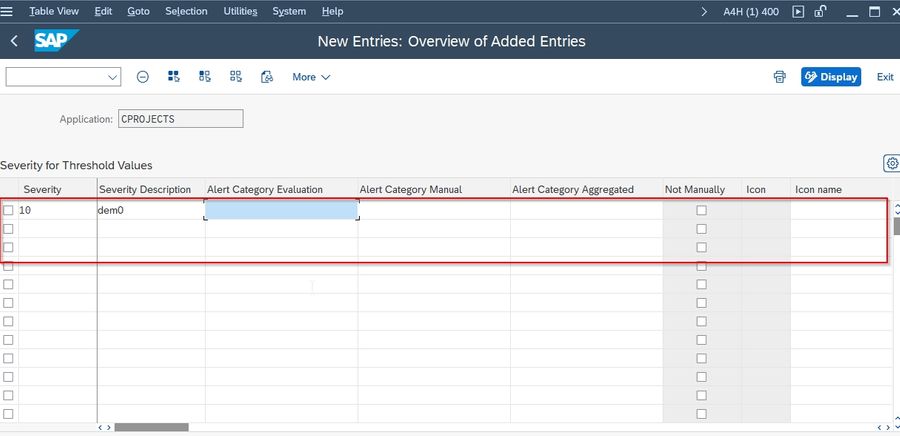Click the lock icon in title bar
Screen dimensions: 900x436
coord(821,11)
